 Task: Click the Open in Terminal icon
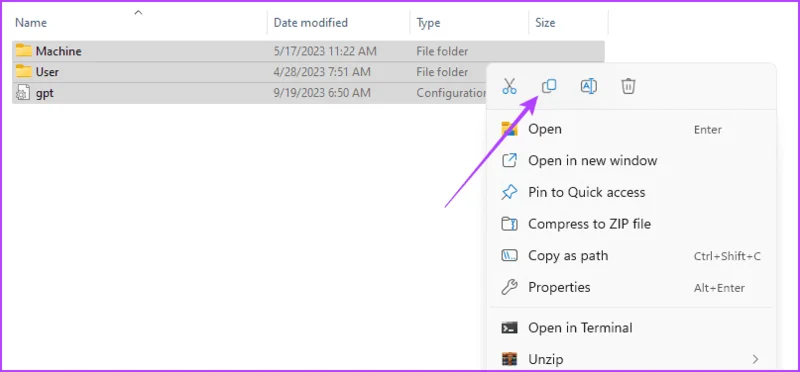click(x=509, y=328)
